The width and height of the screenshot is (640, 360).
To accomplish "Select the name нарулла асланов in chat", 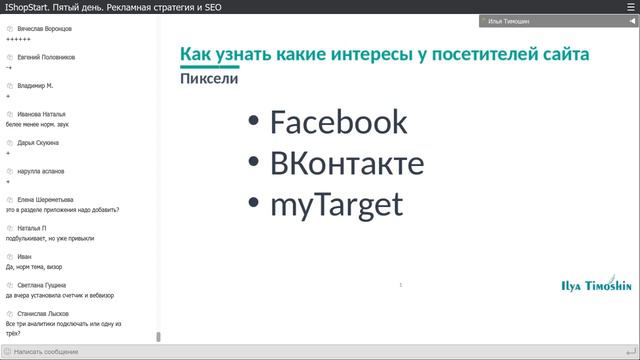I will coord(41,171).
